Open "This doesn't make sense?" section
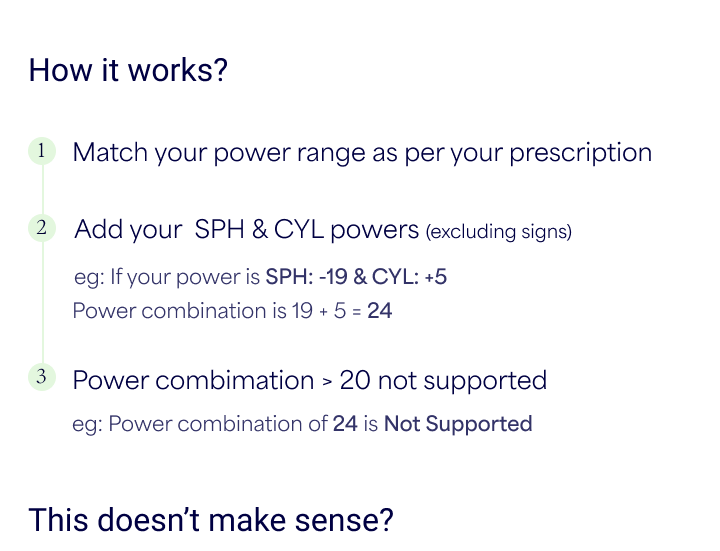Screen dimensions: 720x551 coord(211,521)
